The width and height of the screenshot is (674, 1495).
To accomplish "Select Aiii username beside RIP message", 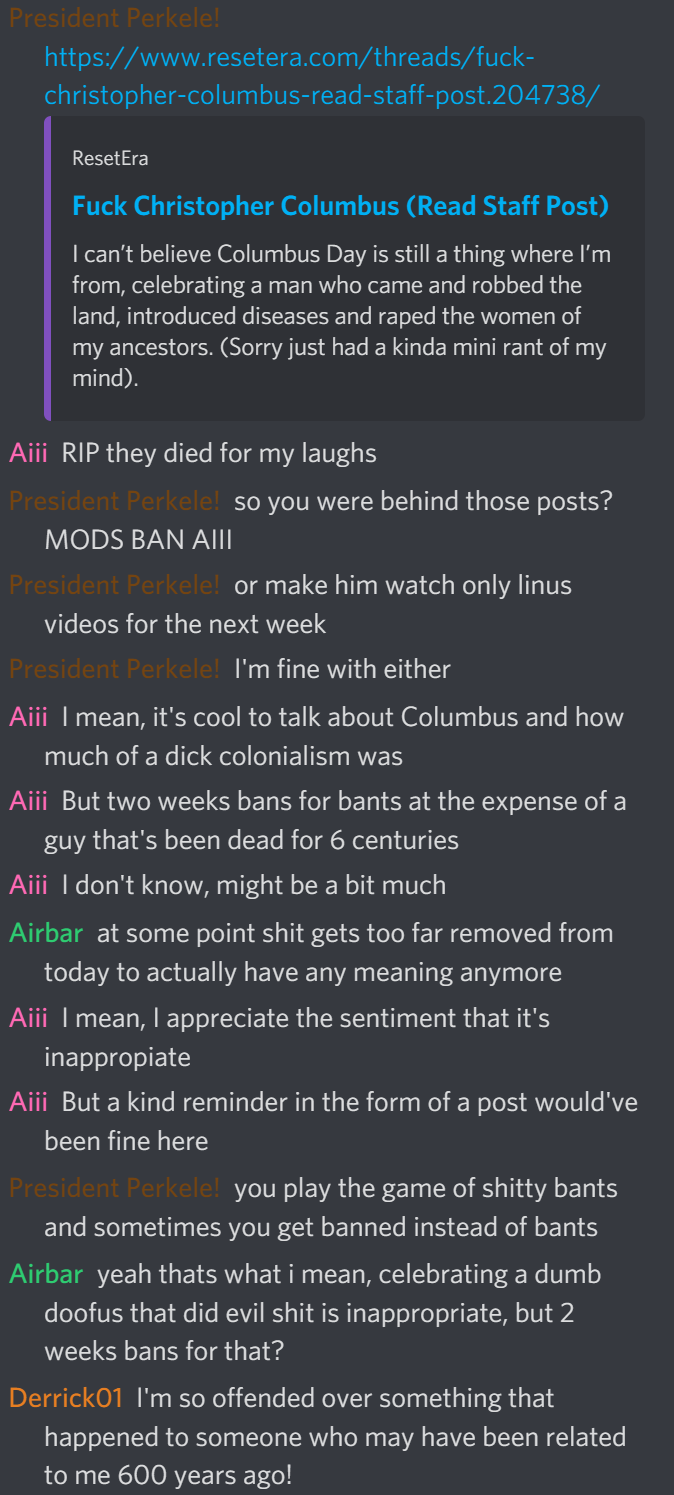I will click(28, 453).
